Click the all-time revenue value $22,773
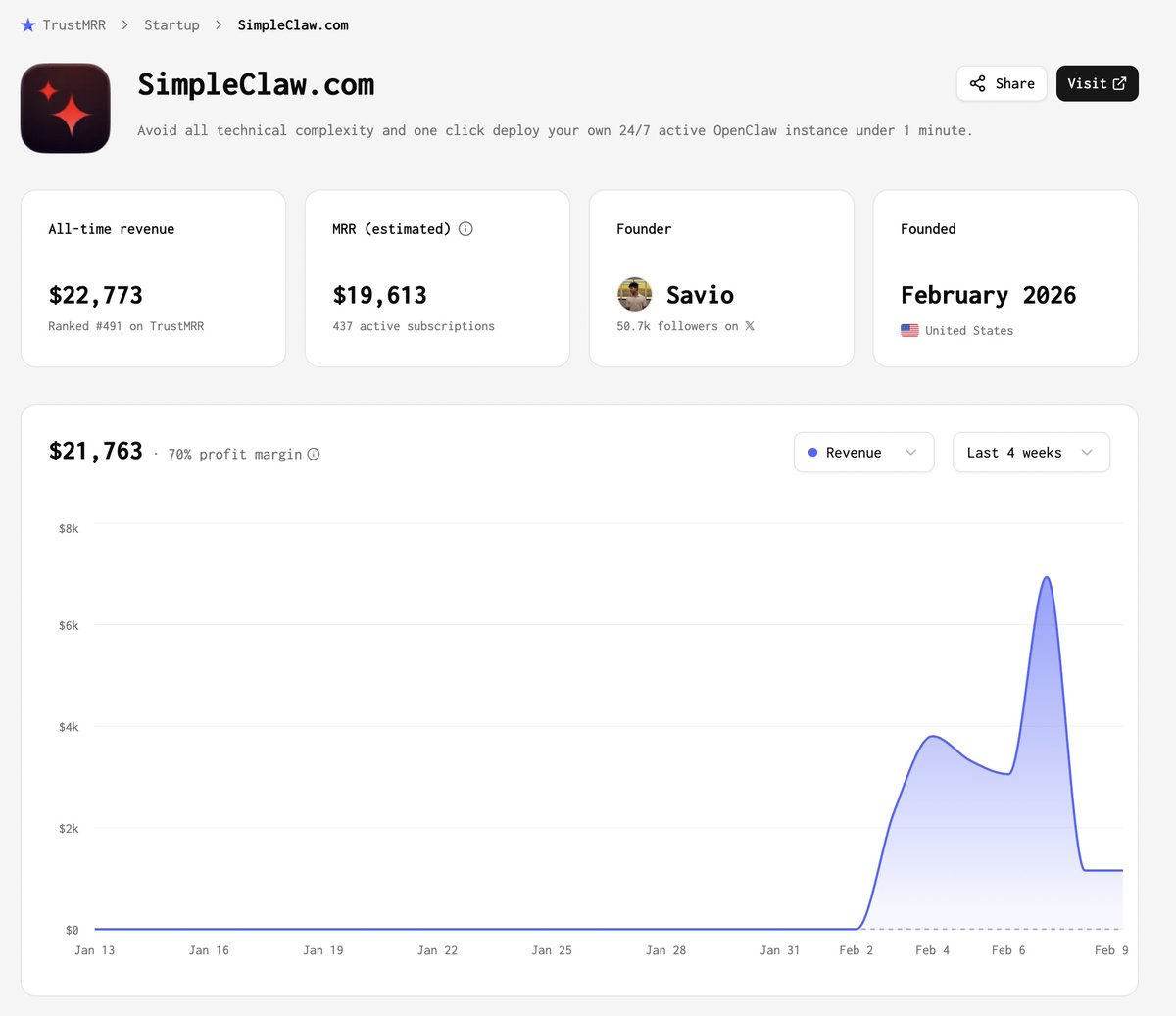This screenshot has height=1016, width=1176. point(96,295)
